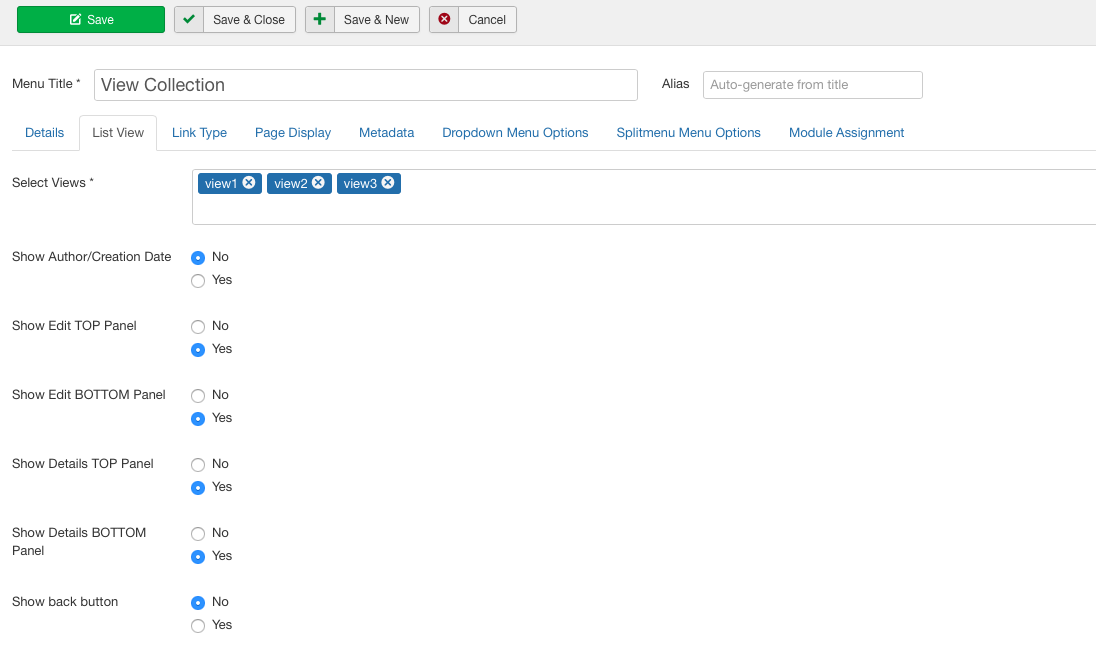
Task: Click the green plus icon
Action: coord(319,19)
